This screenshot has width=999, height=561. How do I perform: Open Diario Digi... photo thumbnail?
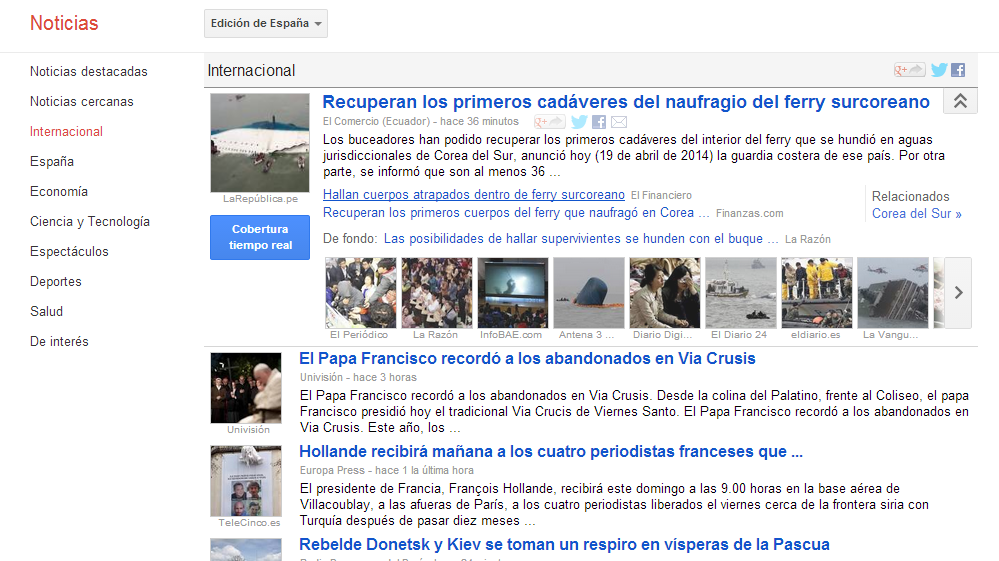[x=665, y=293]
